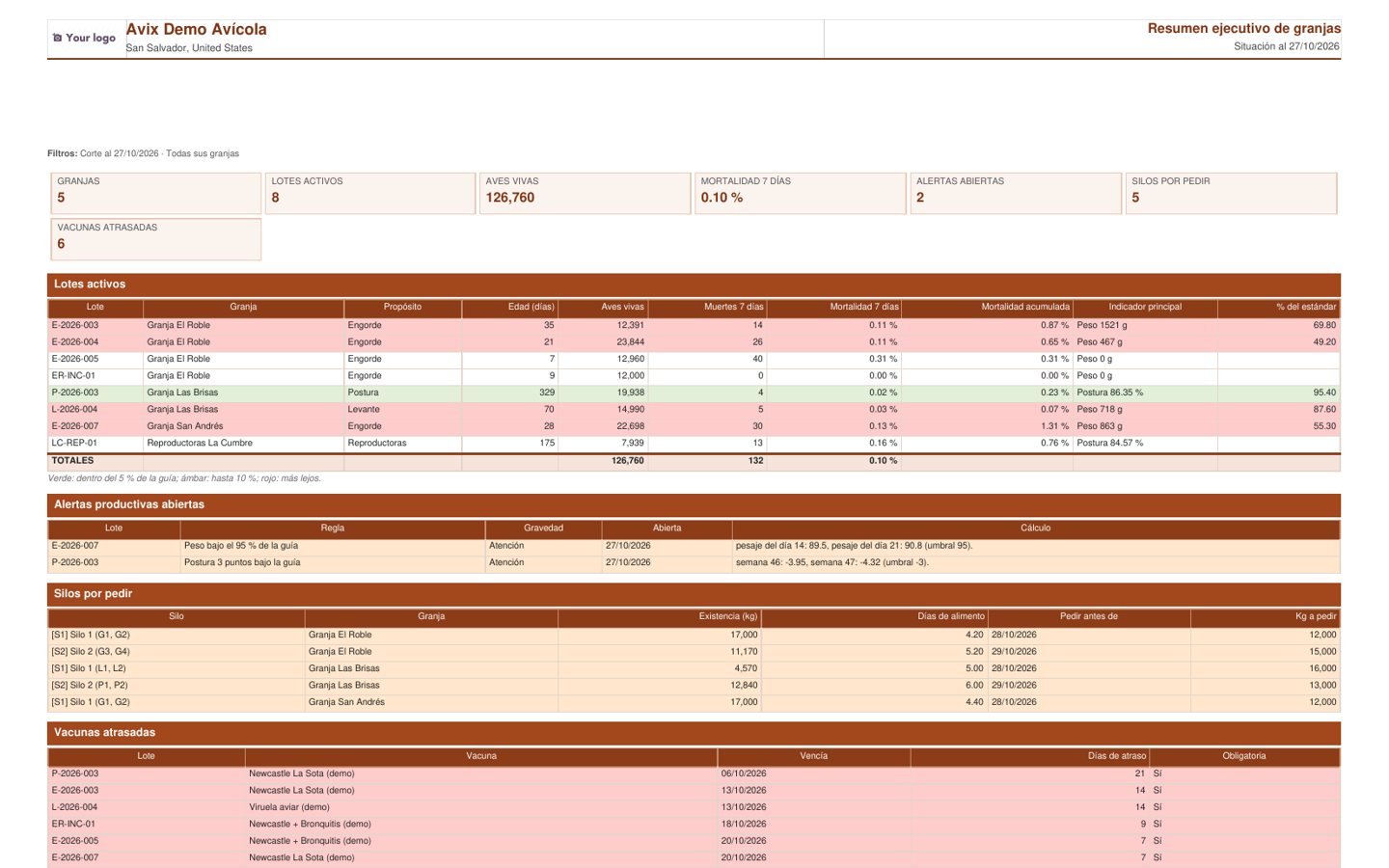1389x868 pixels.
Task: Click lot E-2026-005 in Lotes activos
Action: (694, 359)
